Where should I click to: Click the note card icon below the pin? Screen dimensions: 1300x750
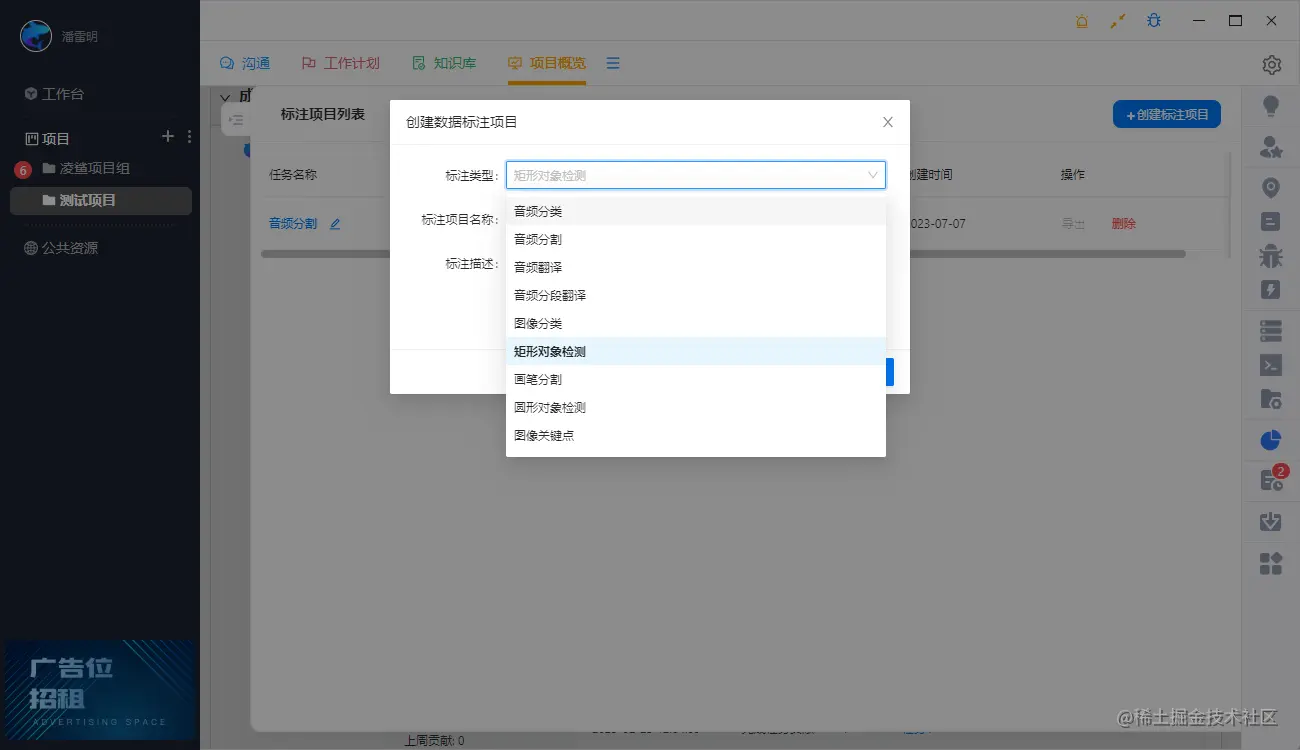[1271, 222]
